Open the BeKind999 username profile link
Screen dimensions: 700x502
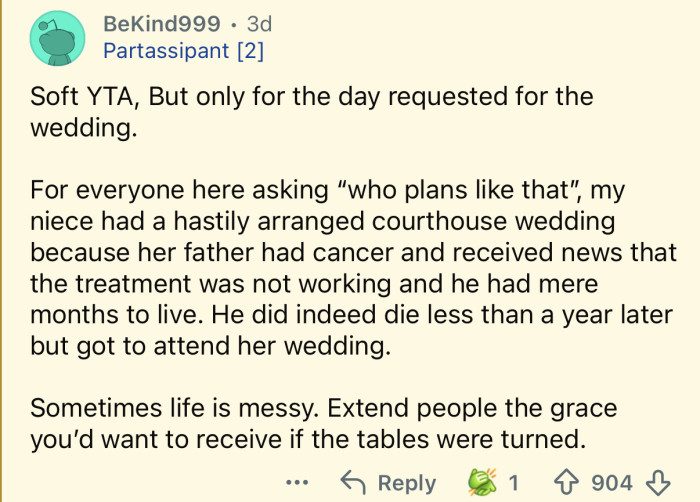coord(162,23)
